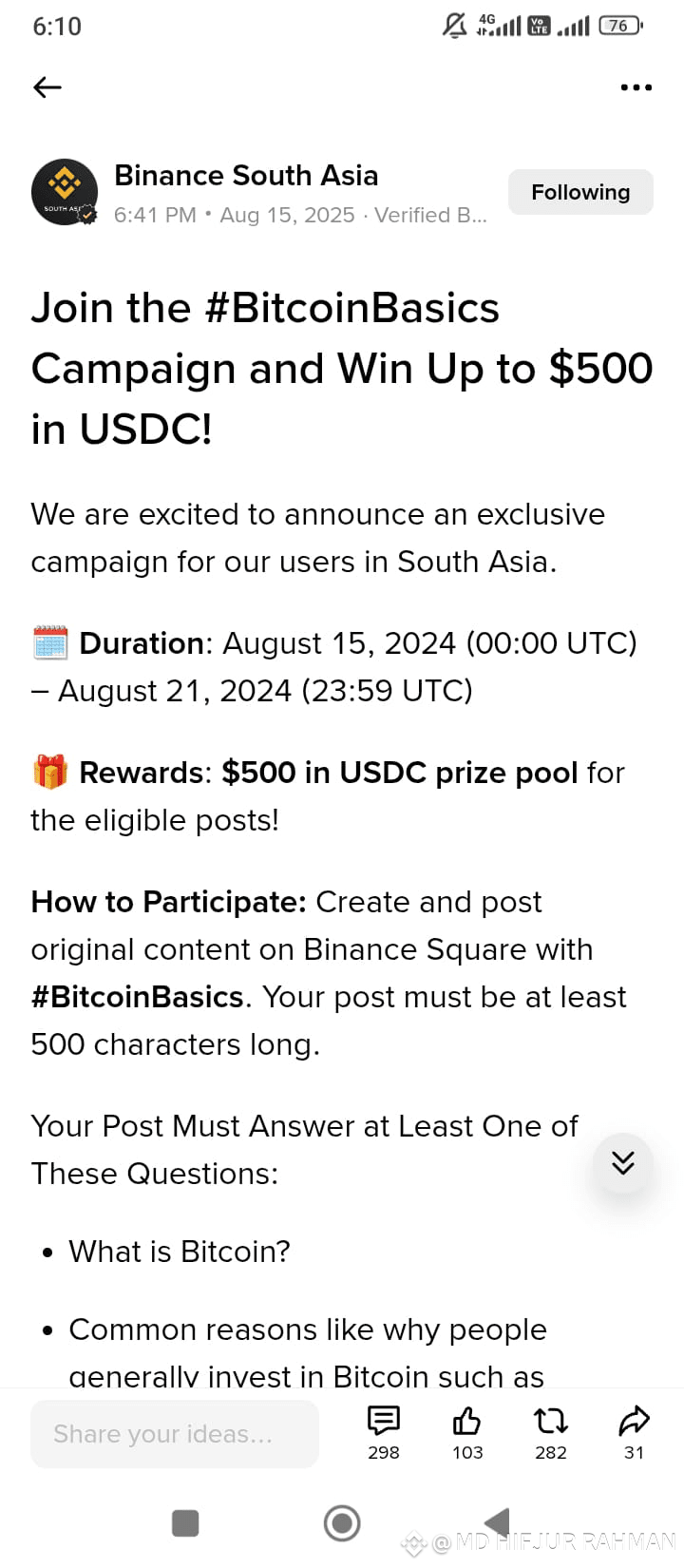Toggle Following to unfollow Binance South Asia
The height and width of the screenshot is (1568, 684).
[x=579, y=191]
